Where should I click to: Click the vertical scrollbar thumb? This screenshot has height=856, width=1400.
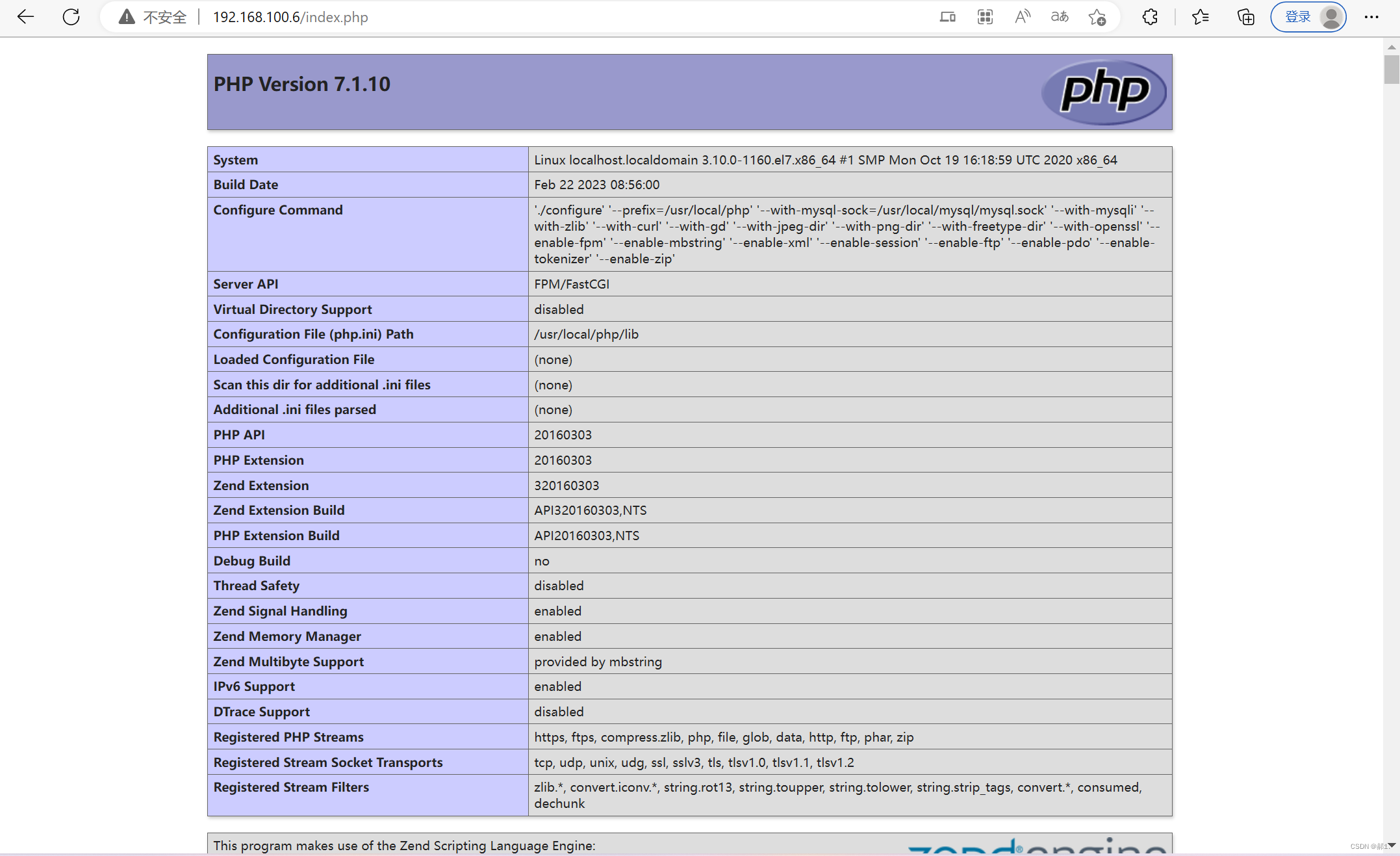point(1392,70)
